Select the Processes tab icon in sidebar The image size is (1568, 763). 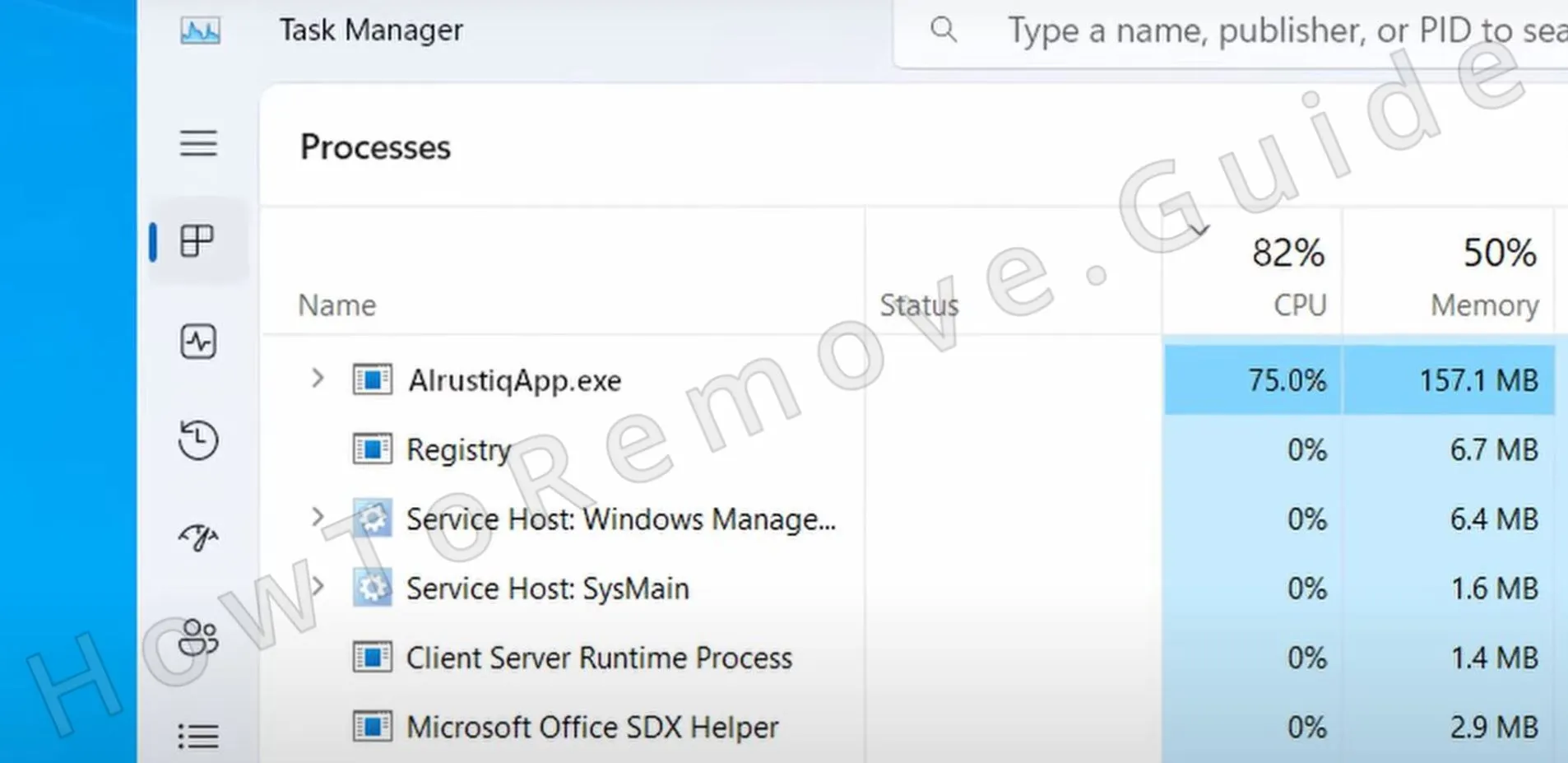(x=197, y=241)
